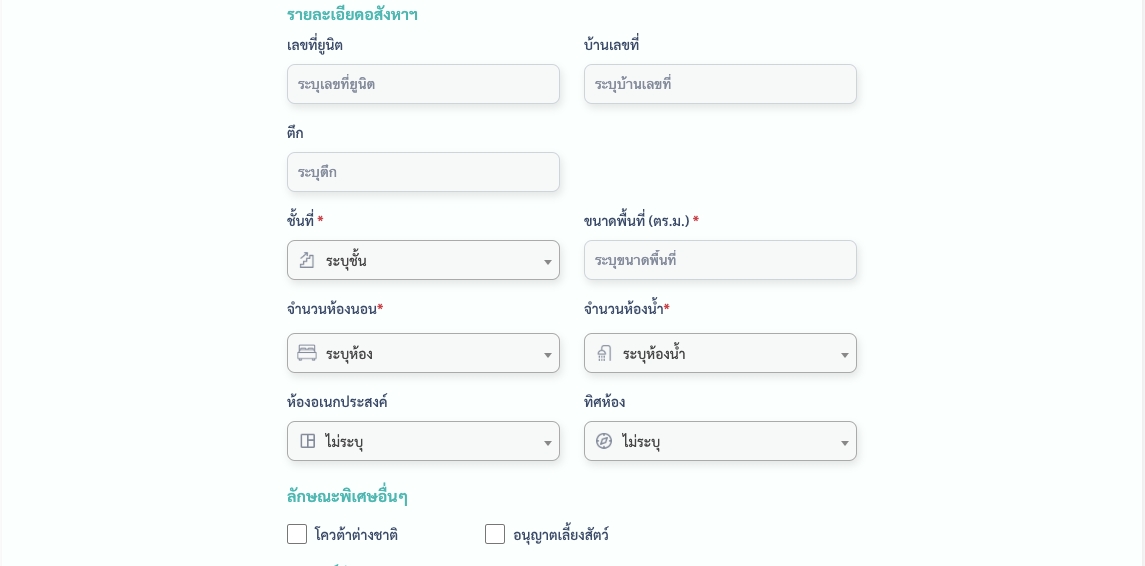Click the อนุญาตเลี้ยงสัตว์ label text

[560, 535]
